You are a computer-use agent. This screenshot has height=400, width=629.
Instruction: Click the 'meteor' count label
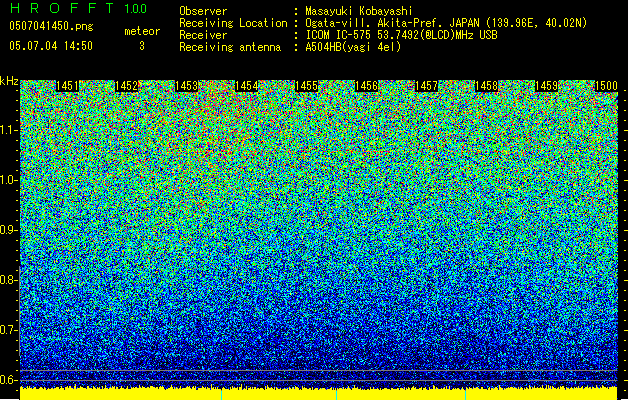(x=142, y=31)
